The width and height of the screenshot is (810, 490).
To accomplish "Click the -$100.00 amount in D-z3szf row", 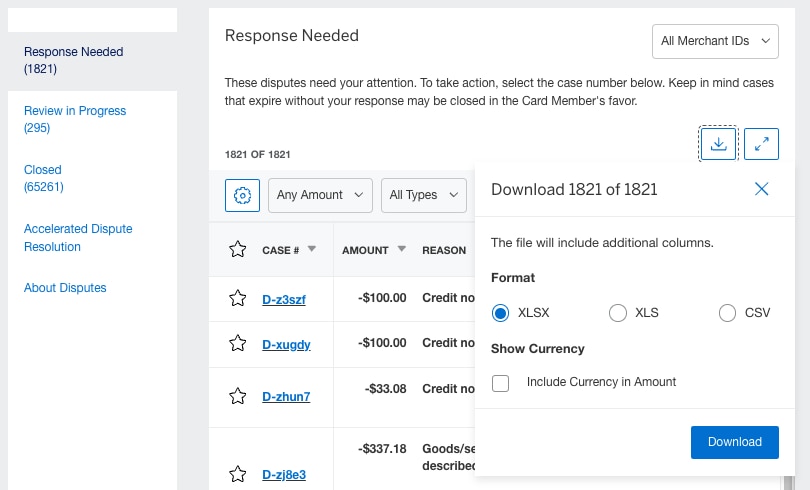I will [x=382, y=298].
